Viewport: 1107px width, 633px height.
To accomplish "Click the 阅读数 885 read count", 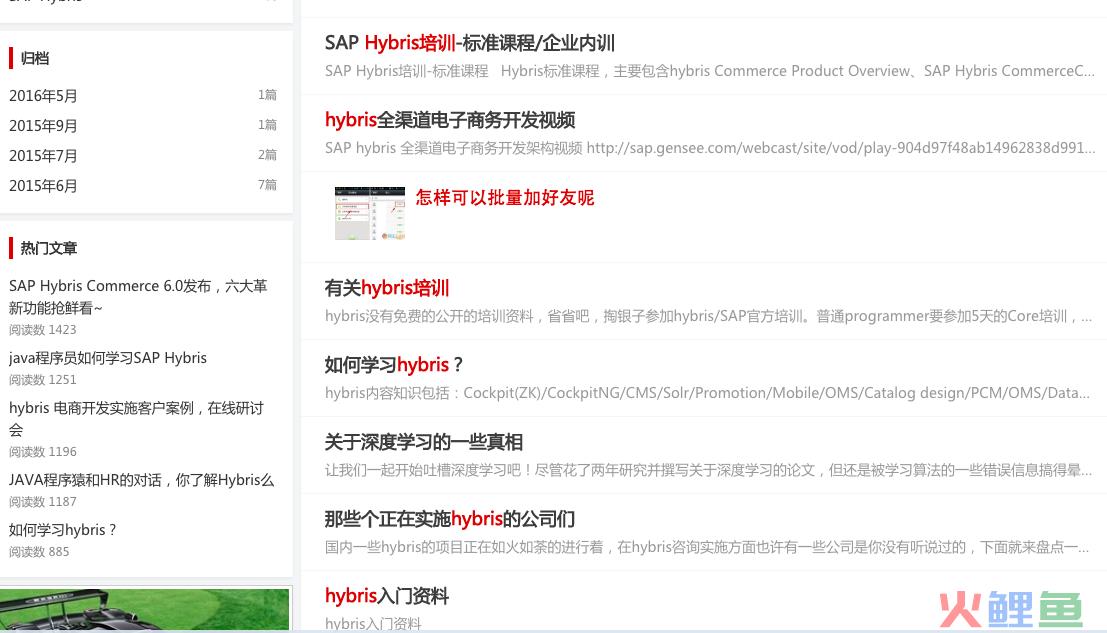I will (39, 552).
